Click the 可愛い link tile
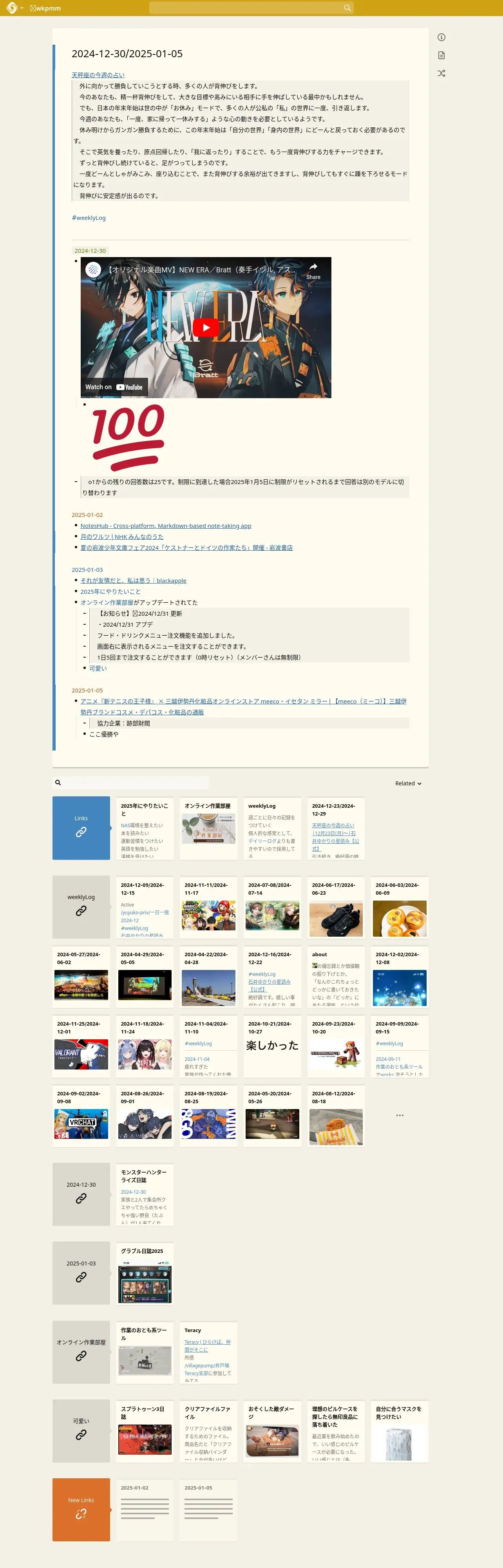The image size is (503, 1568). (x=81, y=1430)
